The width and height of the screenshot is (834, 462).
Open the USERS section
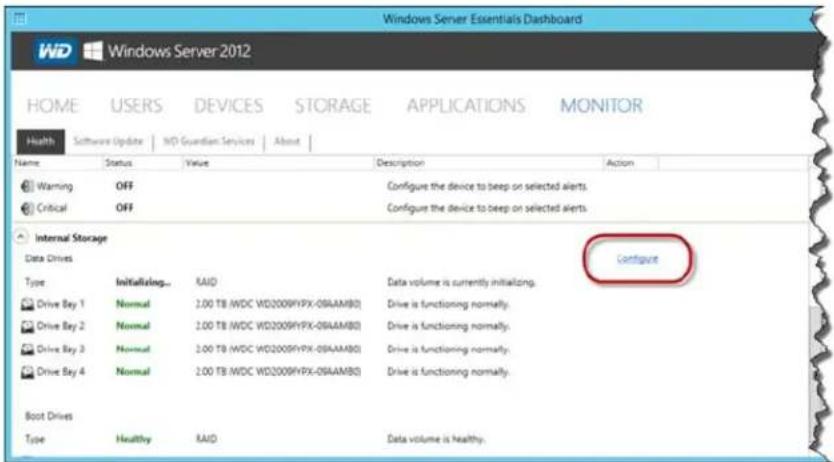click(136, 105)
